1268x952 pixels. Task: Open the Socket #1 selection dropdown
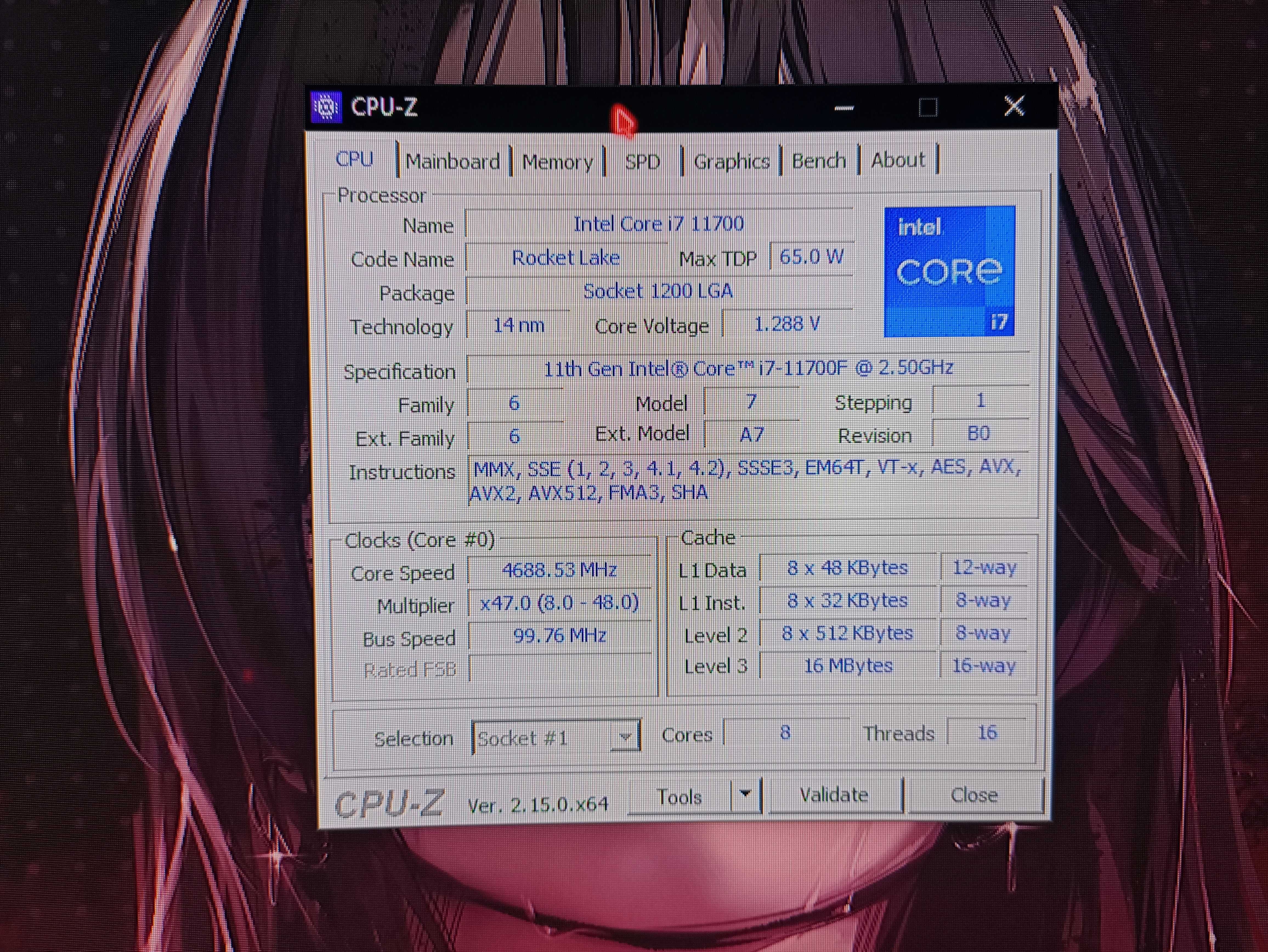click(556, 738)
